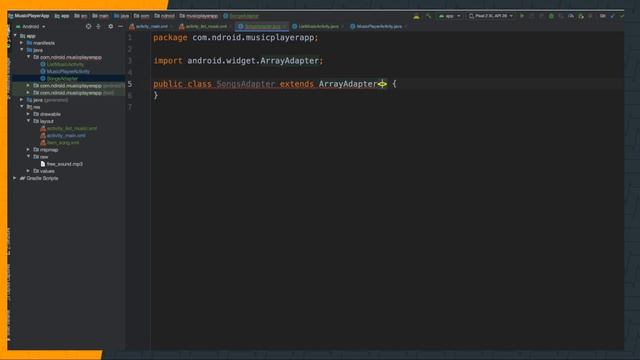Click the activity_list_music.xml layout file icon

tap(43, 129)
